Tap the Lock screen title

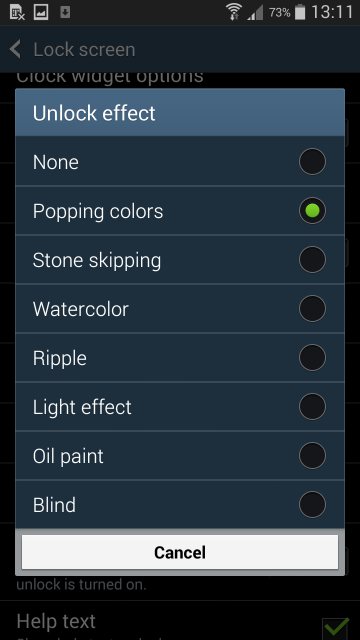84,50
